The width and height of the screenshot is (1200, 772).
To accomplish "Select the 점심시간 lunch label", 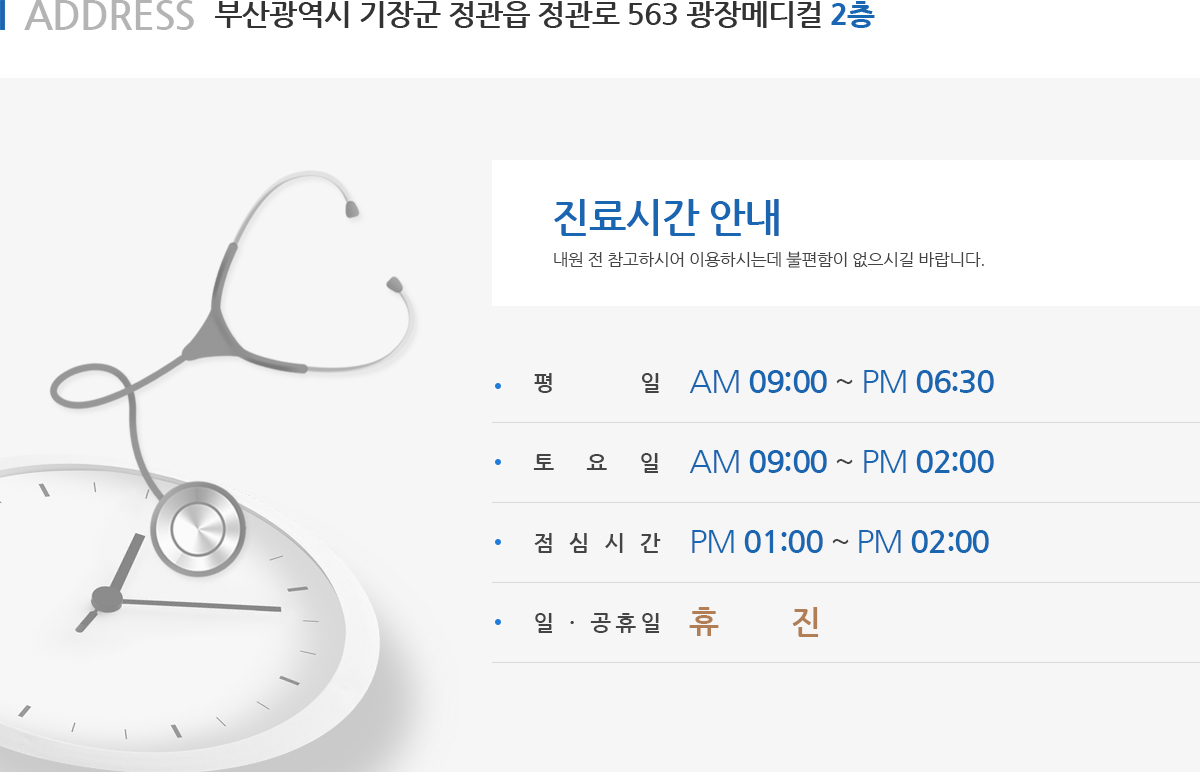I will click(598, 543).
